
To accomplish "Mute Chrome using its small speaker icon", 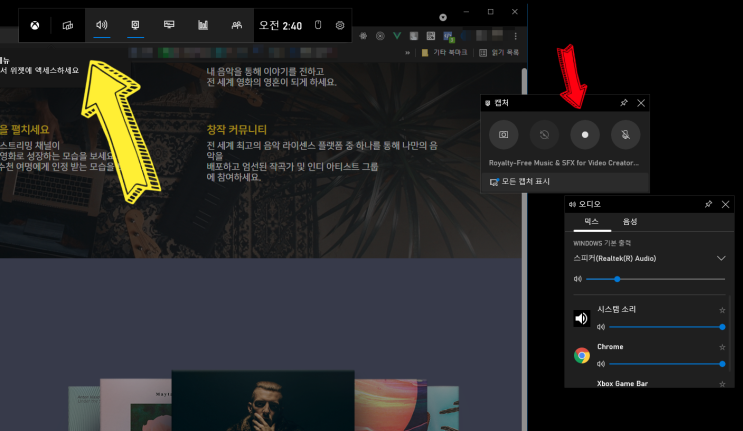I will 601,364.
